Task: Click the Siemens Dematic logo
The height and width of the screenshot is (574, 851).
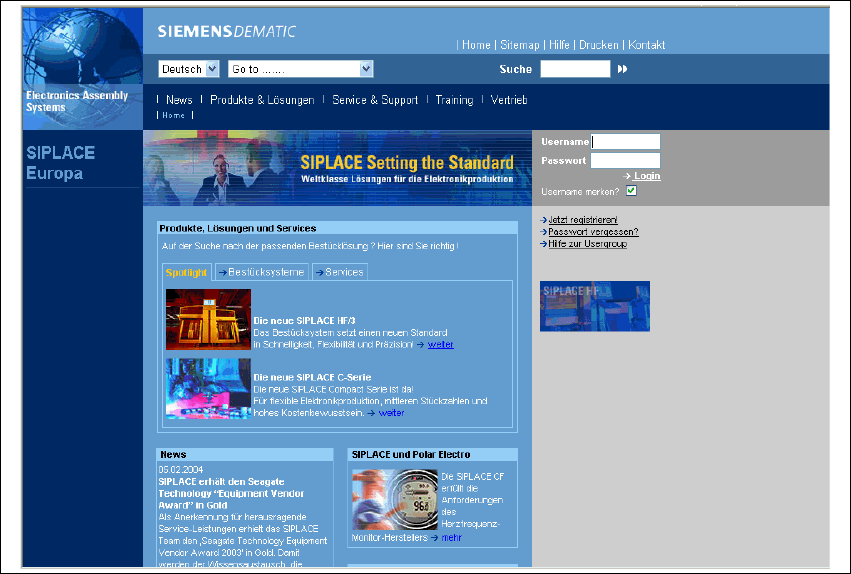Action: point(226,31)
